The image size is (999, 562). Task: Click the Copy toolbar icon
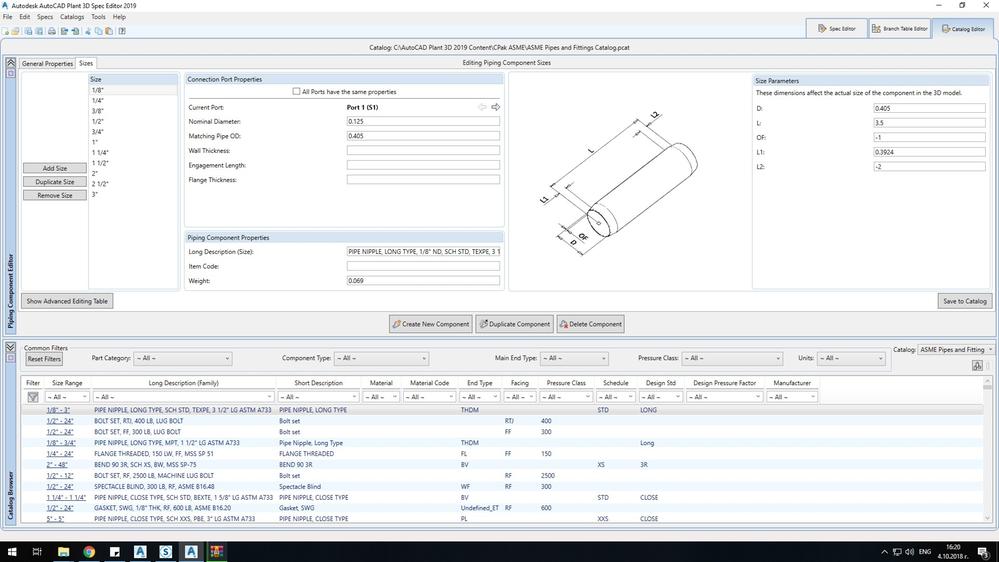tap(98, 31)
